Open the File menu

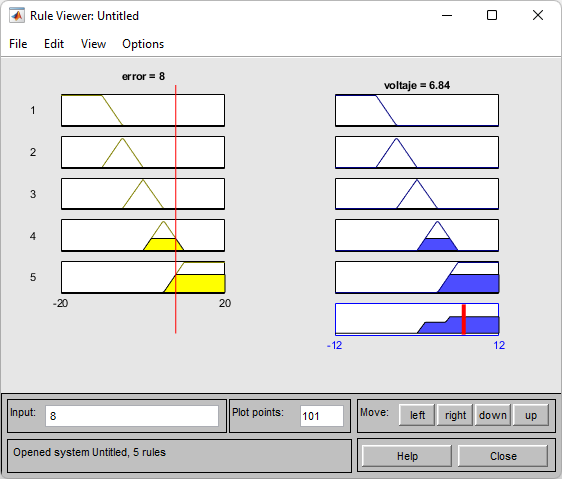pyautogui.click(x=18, y=44)
